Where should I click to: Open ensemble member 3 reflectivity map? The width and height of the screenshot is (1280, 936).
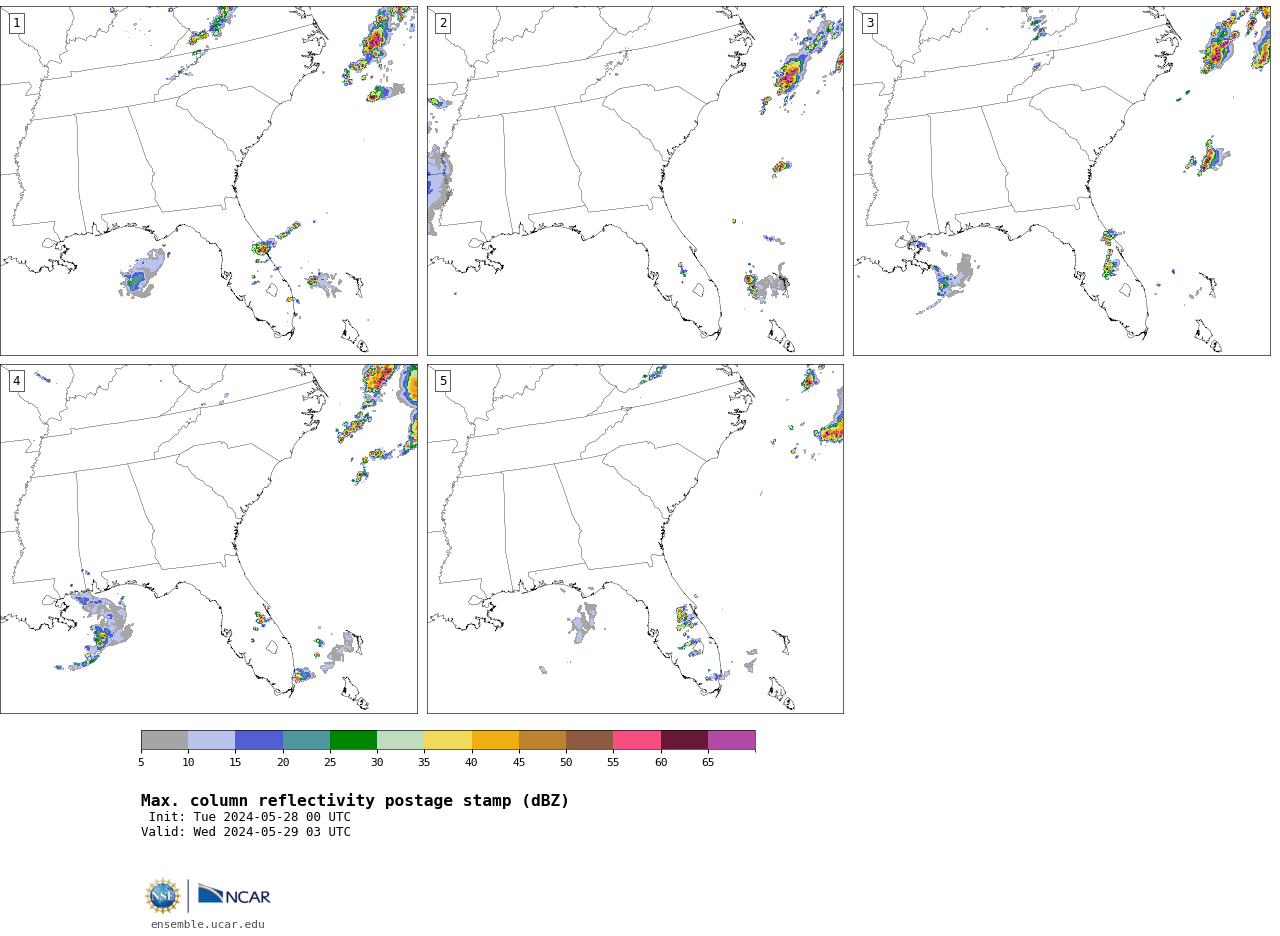(1062, 181)
